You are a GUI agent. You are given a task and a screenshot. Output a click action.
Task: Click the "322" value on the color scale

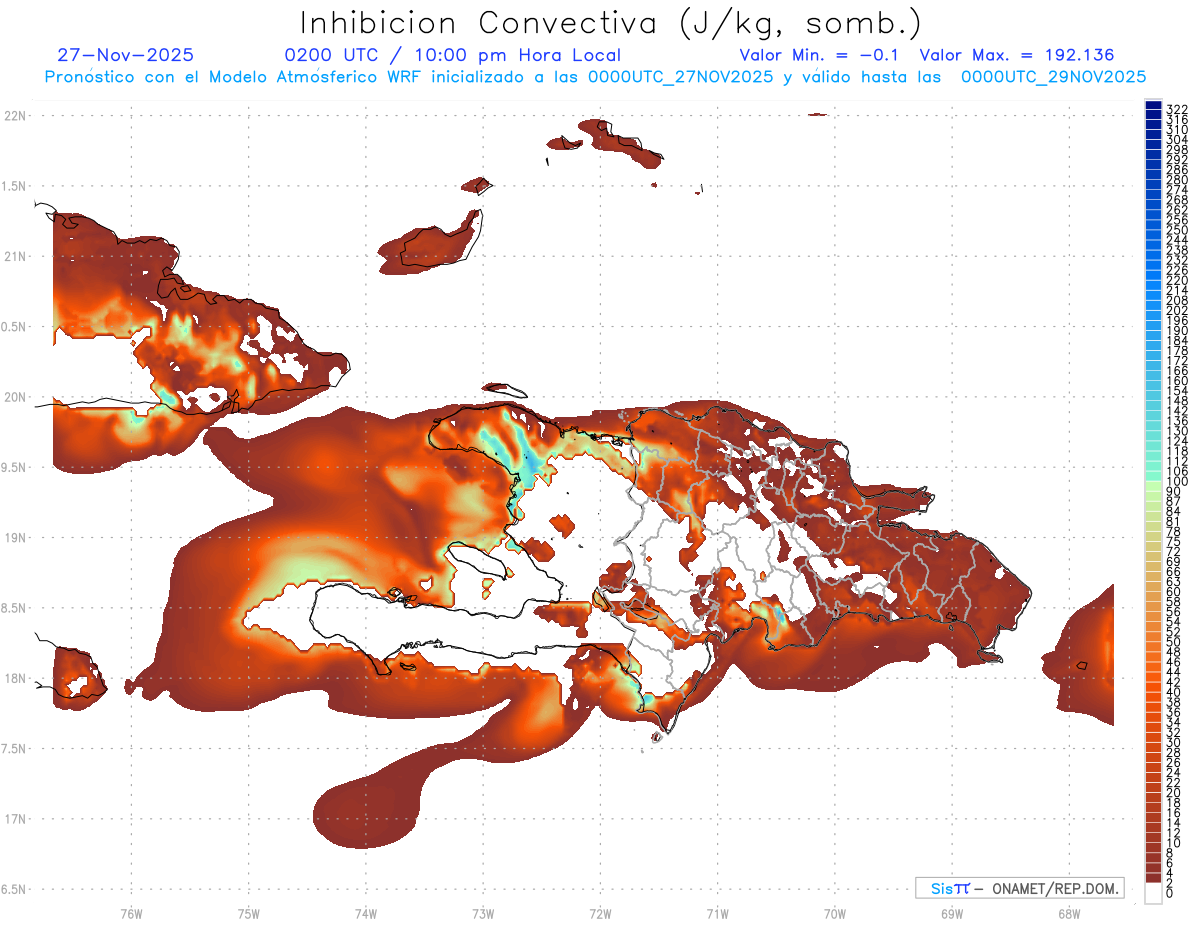pyautogui.click(x=1176, y=108)
